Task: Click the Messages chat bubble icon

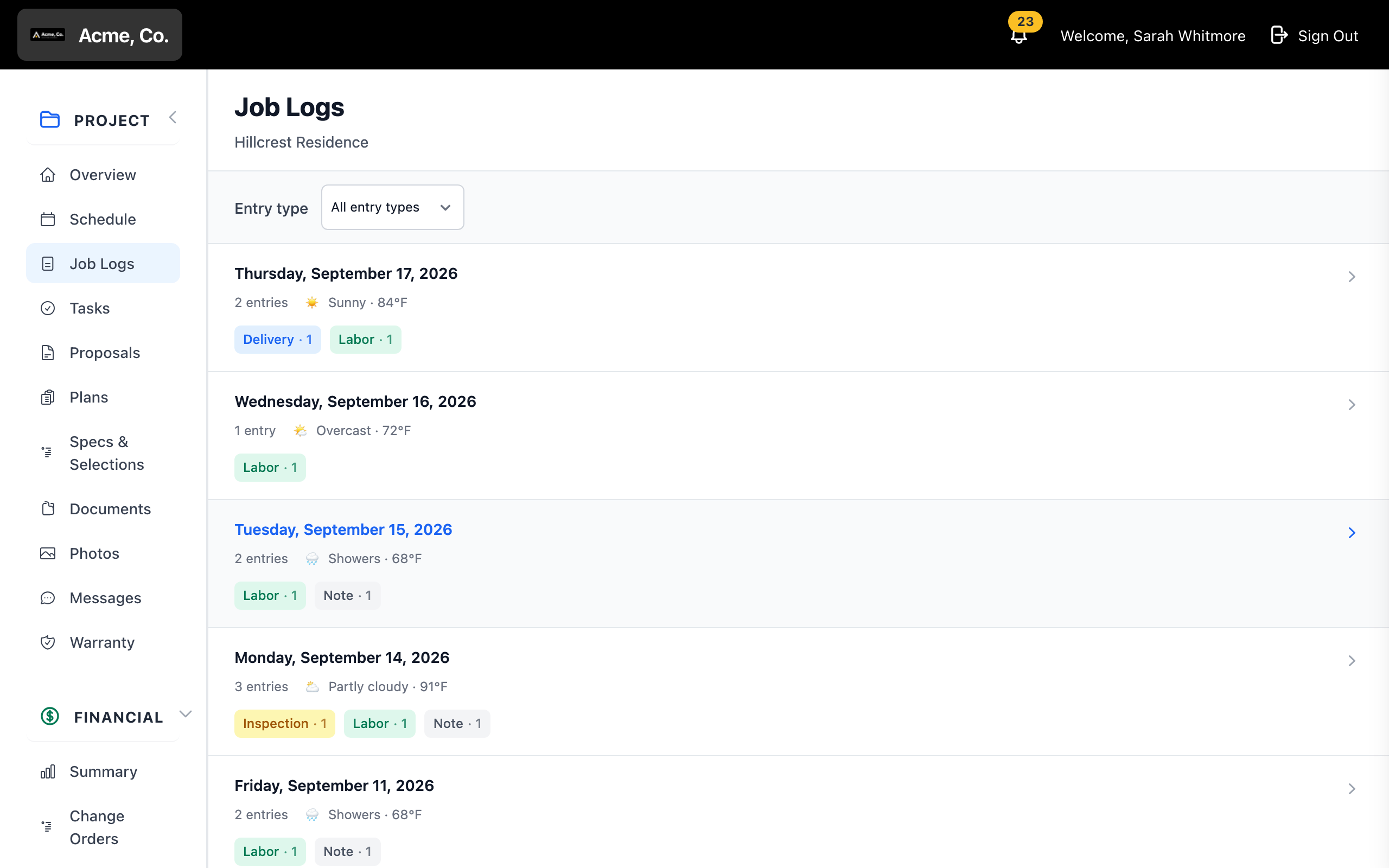Action: 48,598
